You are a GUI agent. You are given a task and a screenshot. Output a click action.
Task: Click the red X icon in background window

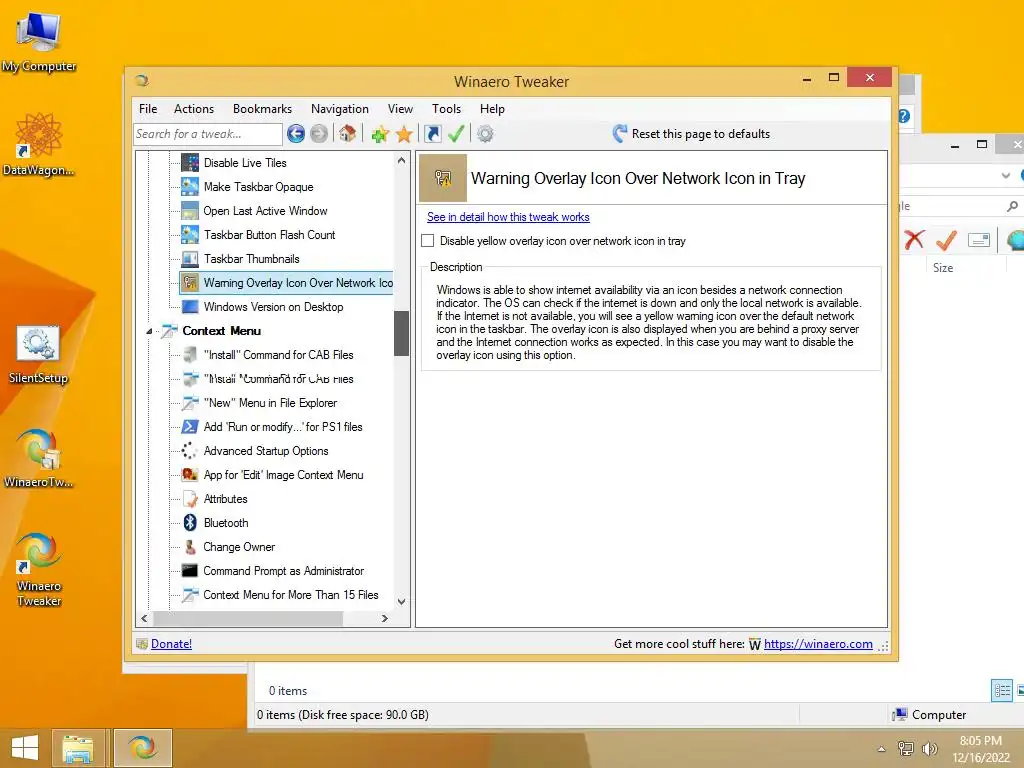[914, 240]
